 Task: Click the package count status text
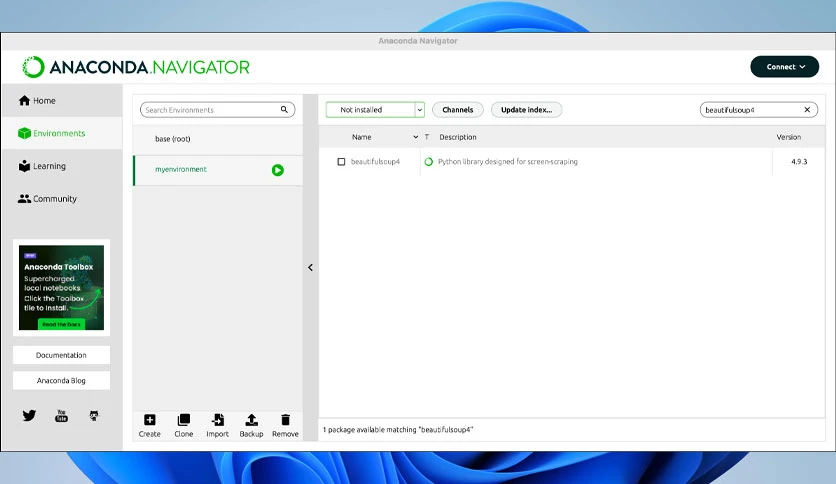pyautogui.click(x=398, y=430)
